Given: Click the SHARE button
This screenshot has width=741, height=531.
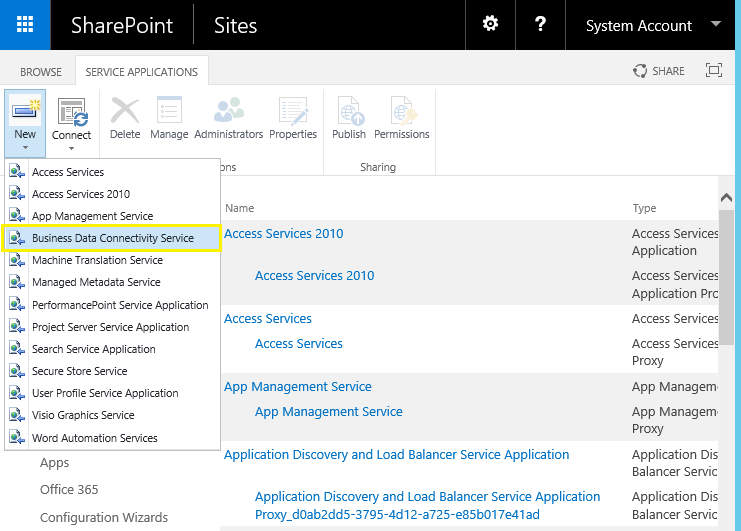Looking at the screenshot, I should click(x=659, y=71).
